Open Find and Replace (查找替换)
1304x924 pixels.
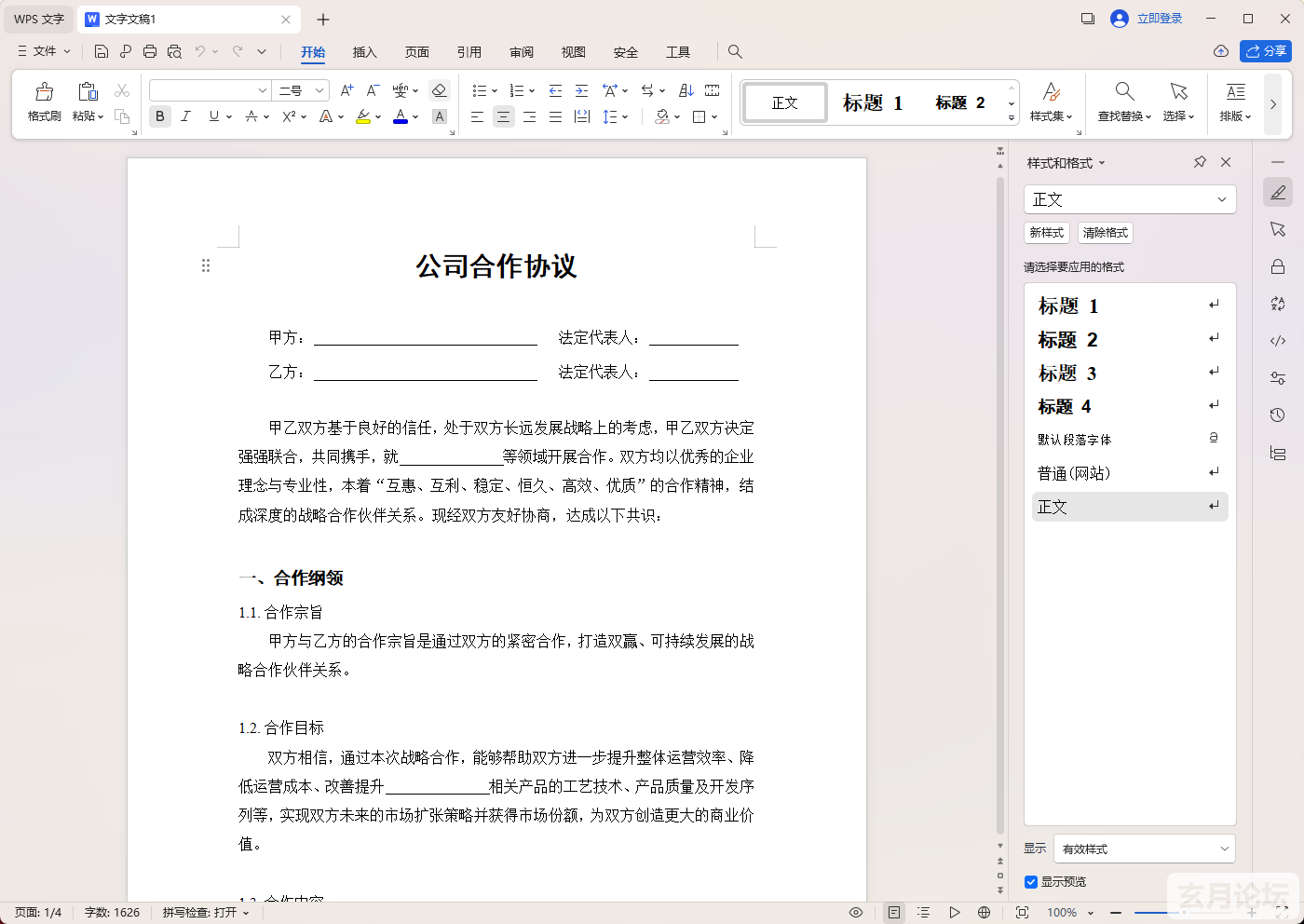tap(1124, 102)
